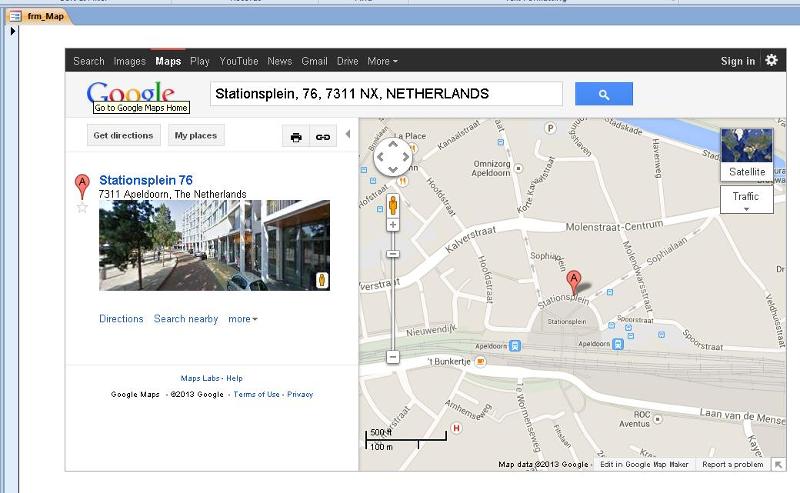
Task: Open the settings gear icon
Action: 771,60
